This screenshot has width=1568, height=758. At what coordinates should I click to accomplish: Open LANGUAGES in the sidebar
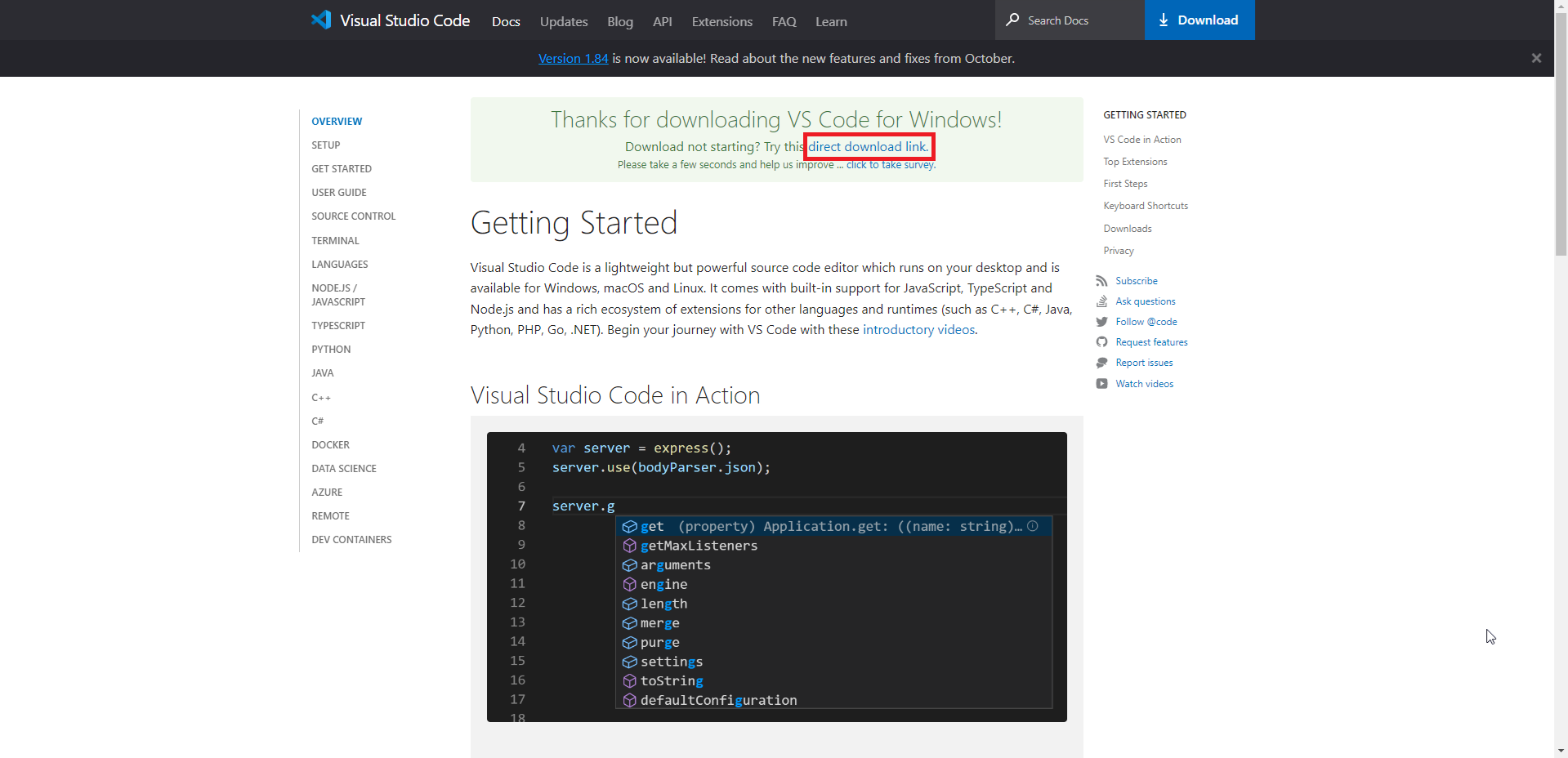340,265
